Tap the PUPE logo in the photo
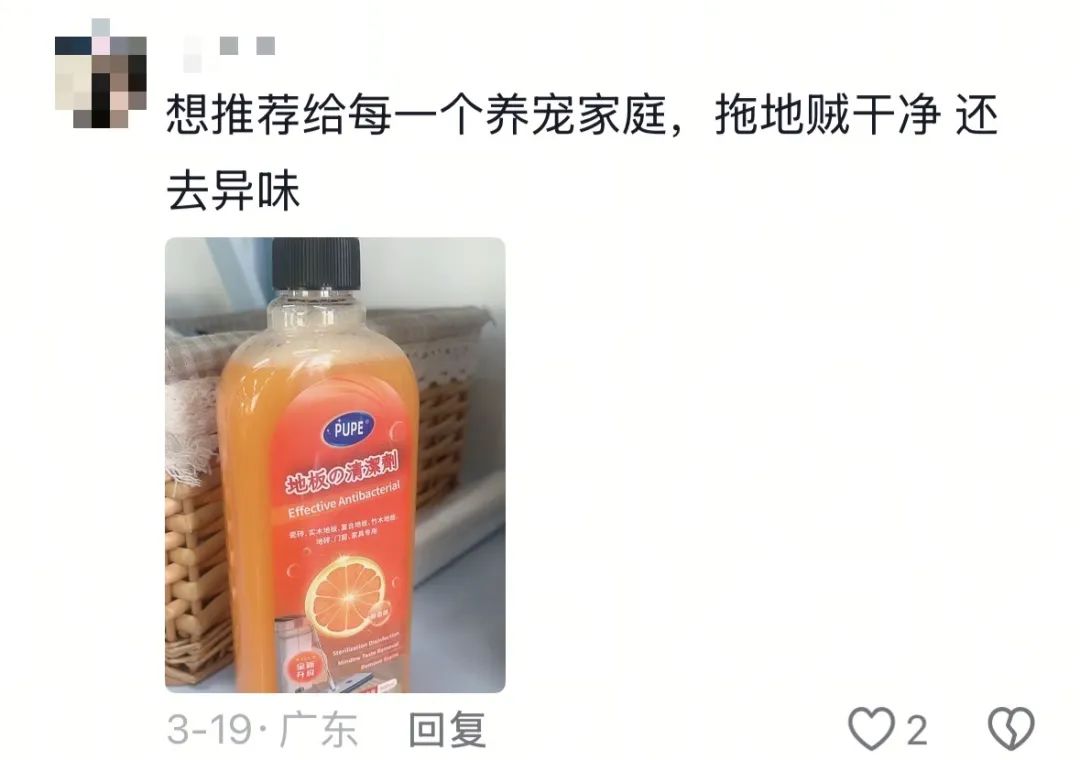The height and width of the screenshot is (760, 1080). (x=348, y=430)
